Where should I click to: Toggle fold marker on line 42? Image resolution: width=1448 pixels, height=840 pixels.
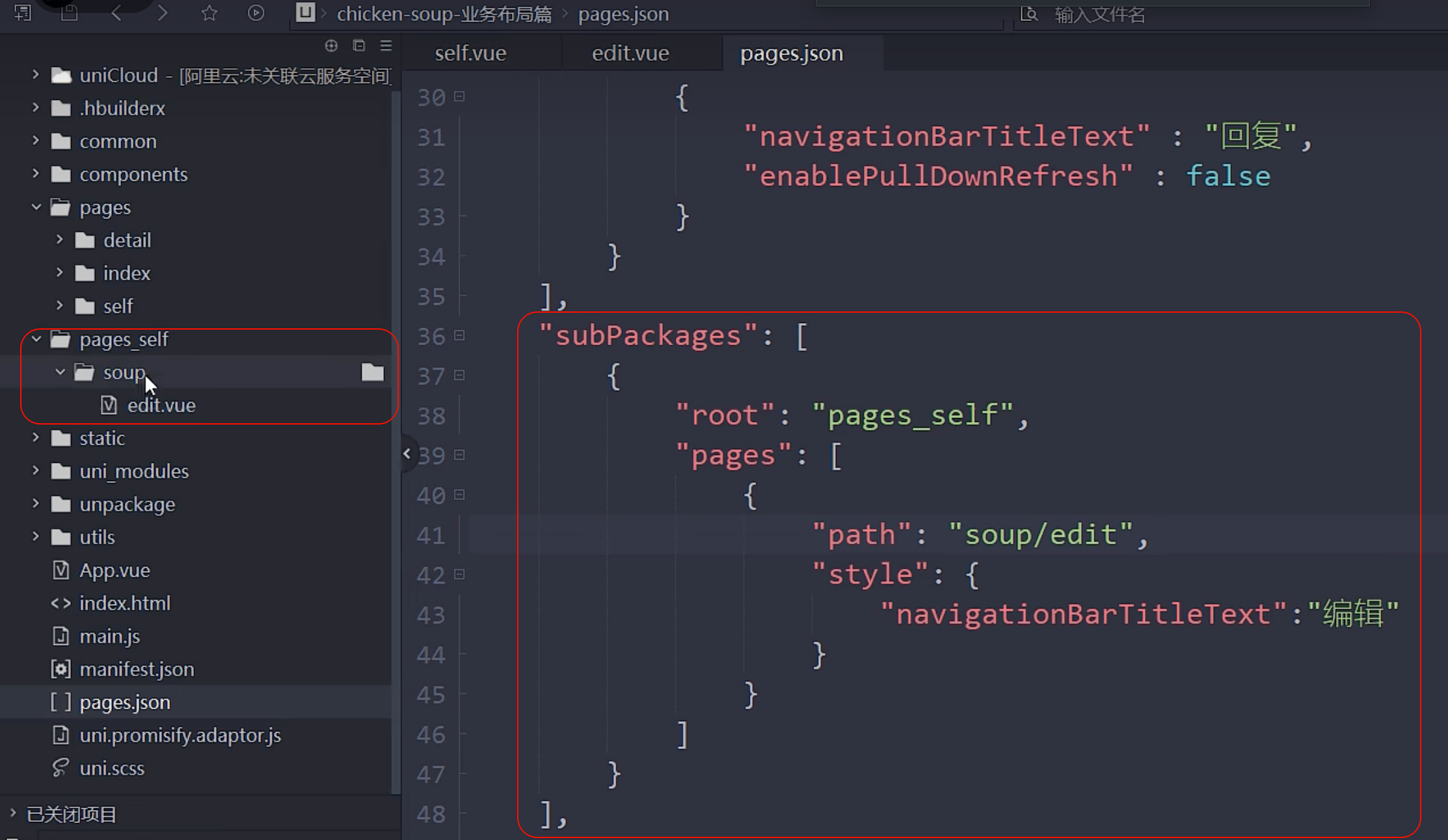tap(459, 574)
